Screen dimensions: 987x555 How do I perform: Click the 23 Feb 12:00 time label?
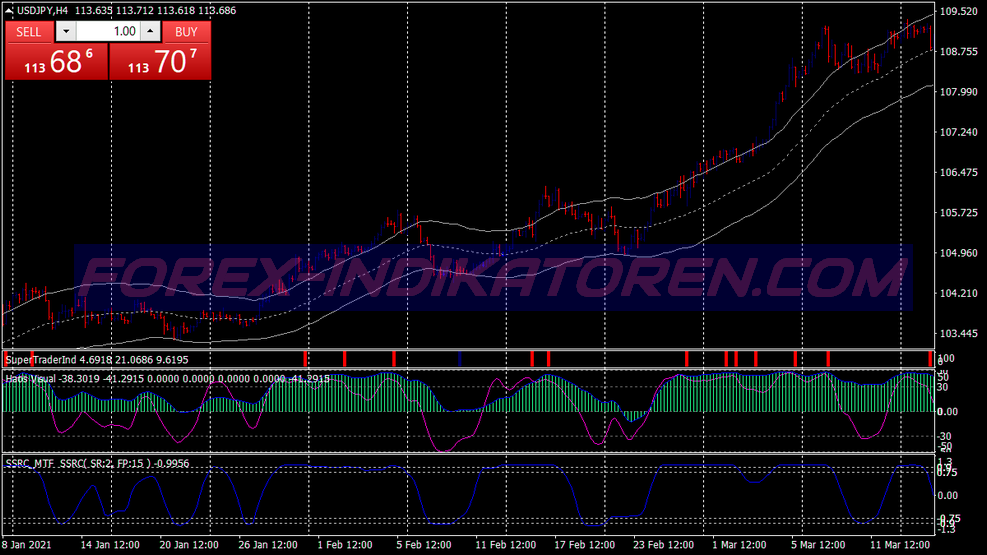pyautogui.click(x=663, y=545)
